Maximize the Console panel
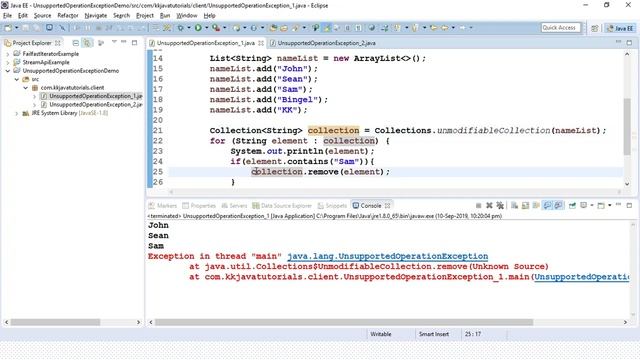This screenshot has height=360, width=640. pyautogui.click(x=629, y=205)
